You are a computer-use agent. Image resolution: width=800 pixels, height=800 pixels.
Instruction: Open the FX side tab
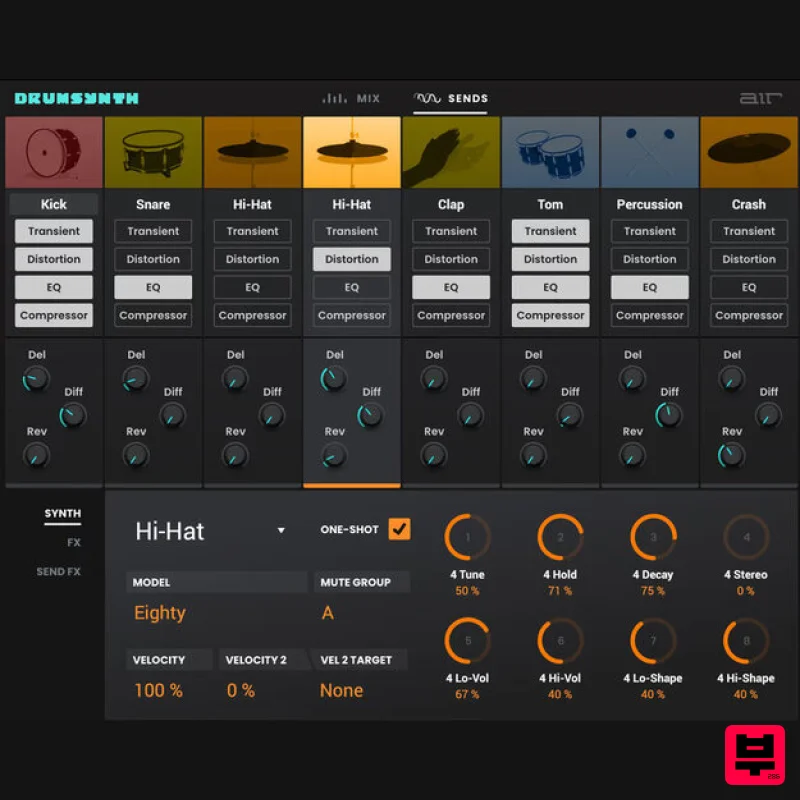74,542
